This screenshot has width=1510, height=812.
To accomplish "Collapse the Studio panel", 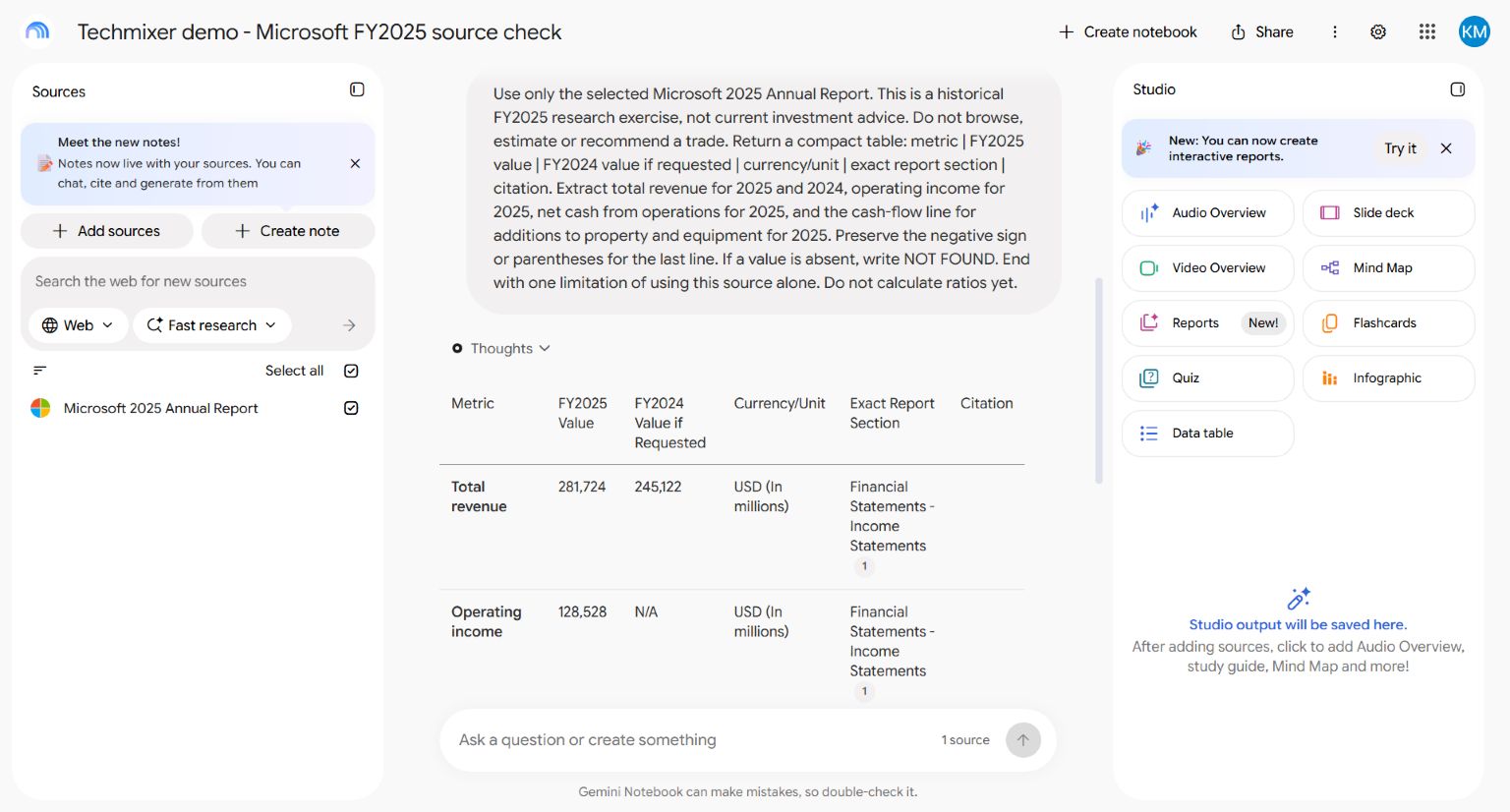I will click(1458, 89).
